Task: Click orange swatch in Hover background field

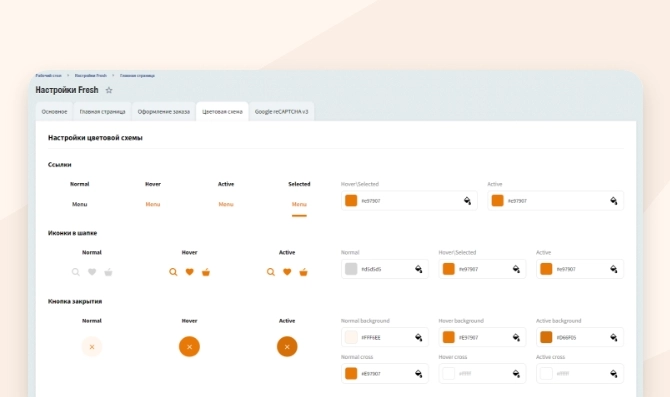Action: tap(449, 337)
